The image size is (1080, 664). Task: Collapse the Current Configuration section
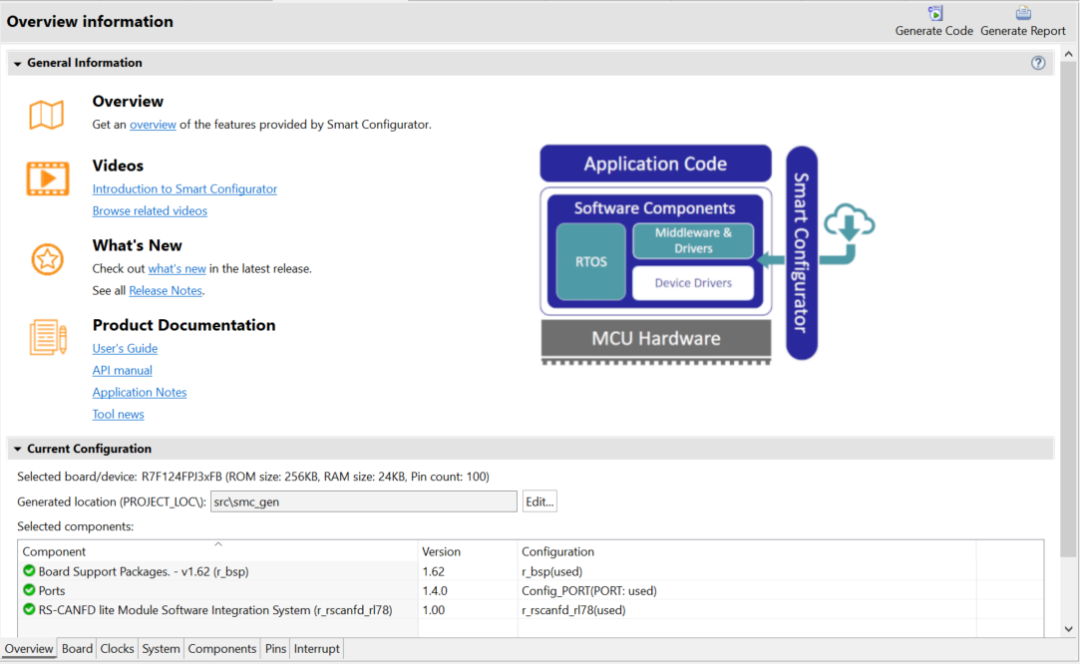(17, 449)
